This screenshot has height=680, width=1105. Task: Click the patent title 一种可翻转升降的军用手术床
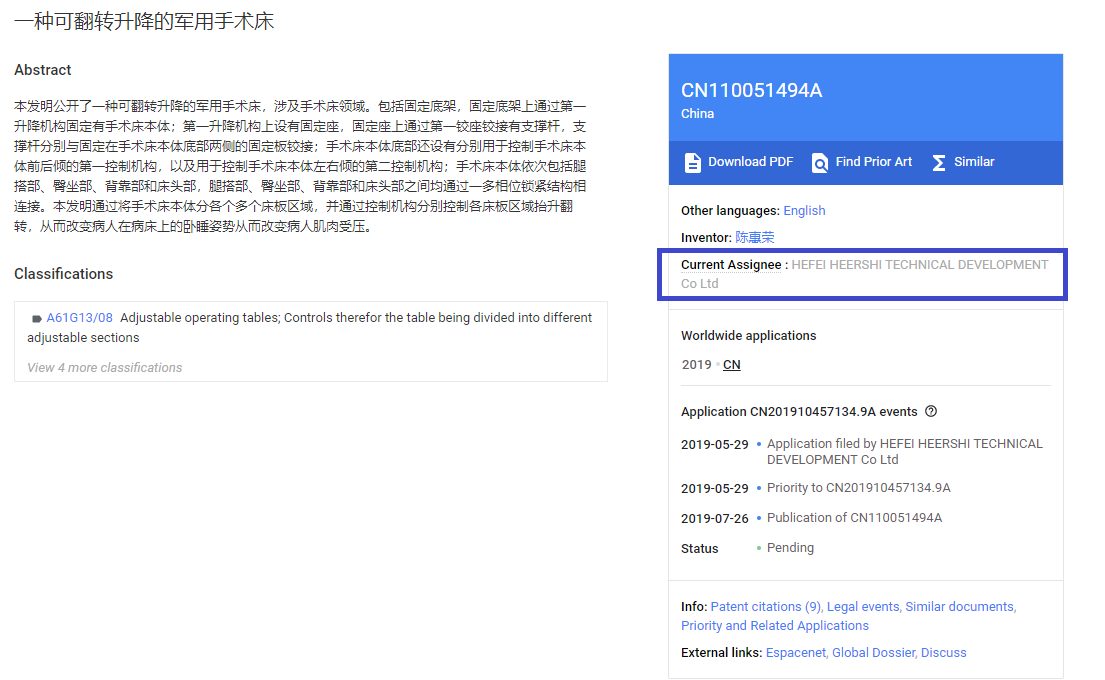pos(144,21)
